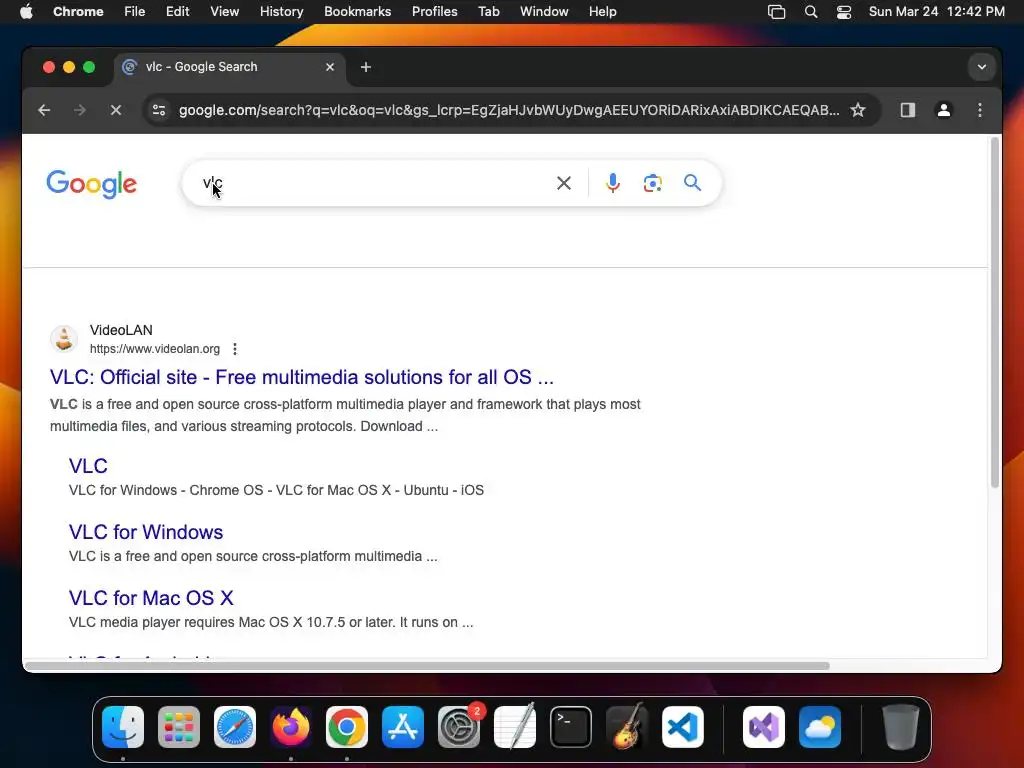Image resolution: width=1024 pixels, height=768 pixels.
Task: Expand the tab search dropdown arrow
Action: coord(982,67)
